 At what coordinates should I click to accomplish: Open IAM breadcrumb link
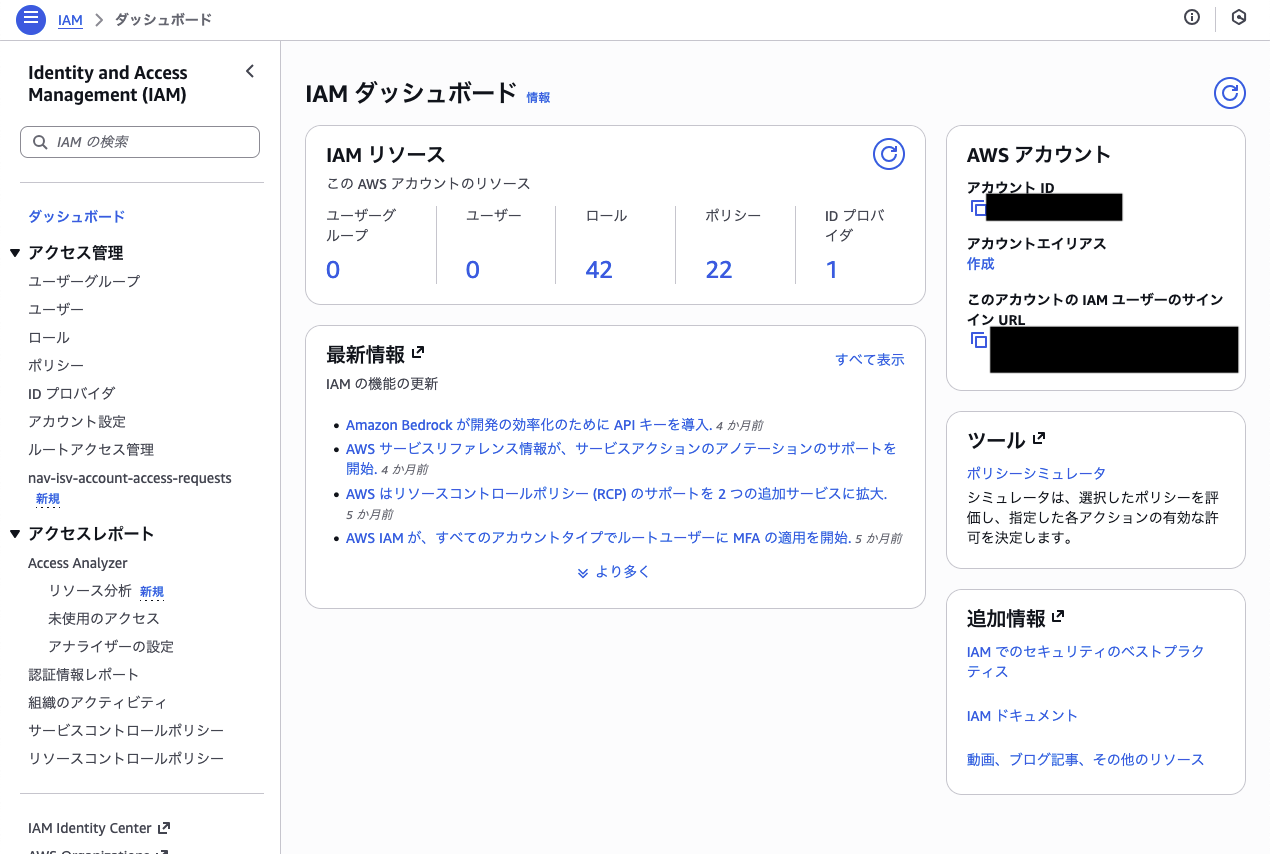point(70,19)
